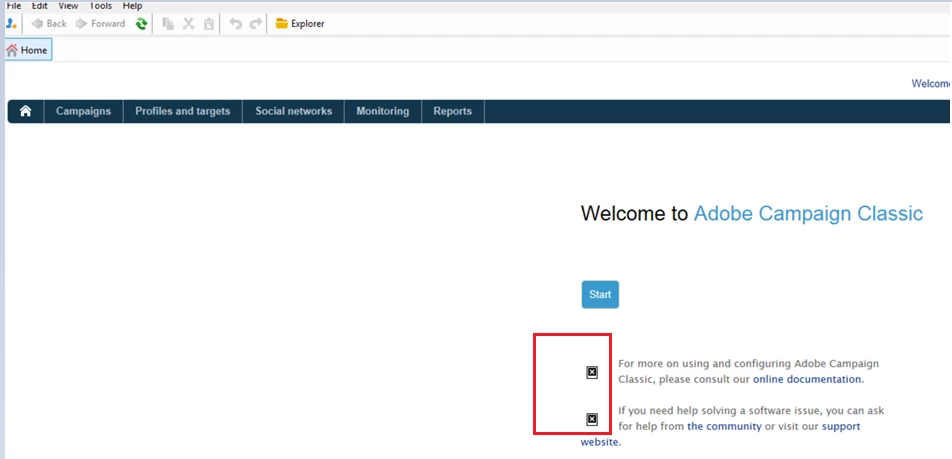This screenshot has height=459, width=952.
Task: Click broken image icon beside documentation text
Action: coord(592,372)
